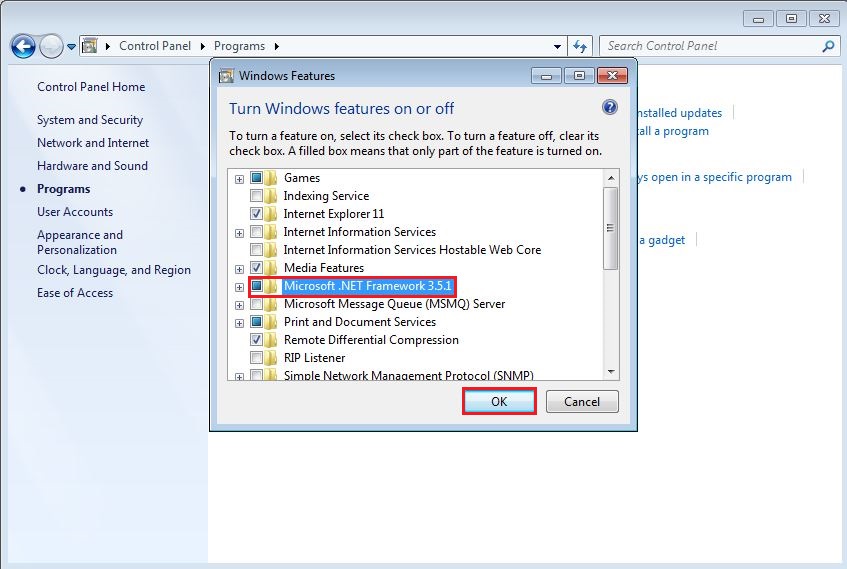Screen dimensions: 847x569
Task: Click the features list scrollbar thumb
Action: coord(610,228)
